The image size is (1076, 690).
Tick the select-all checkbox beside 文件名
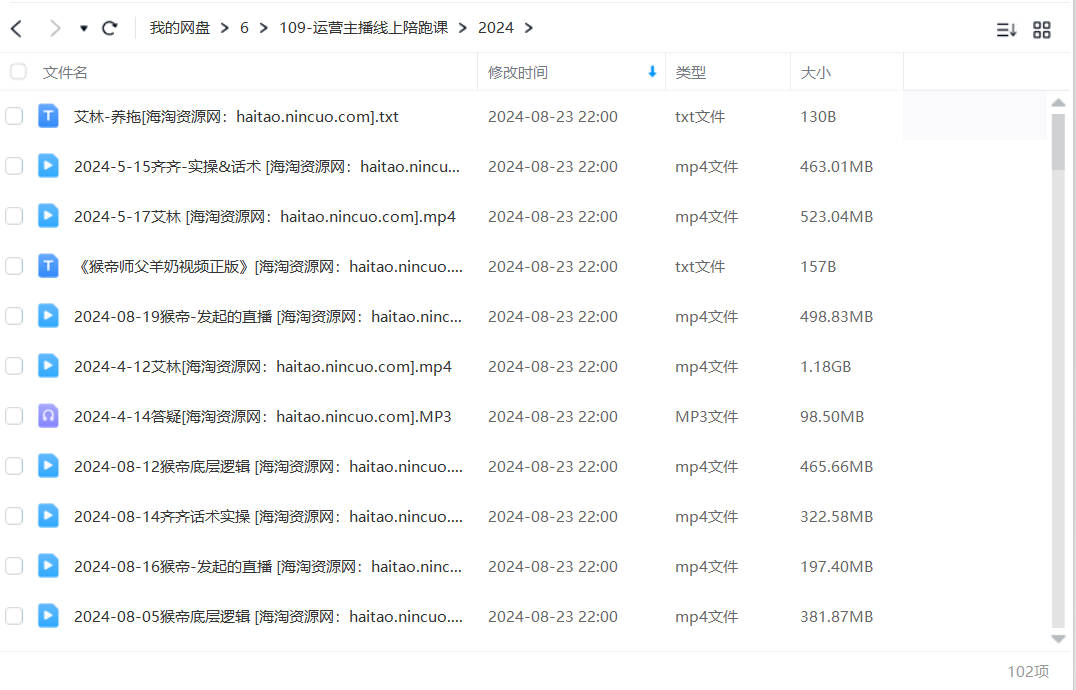point(19,71)
